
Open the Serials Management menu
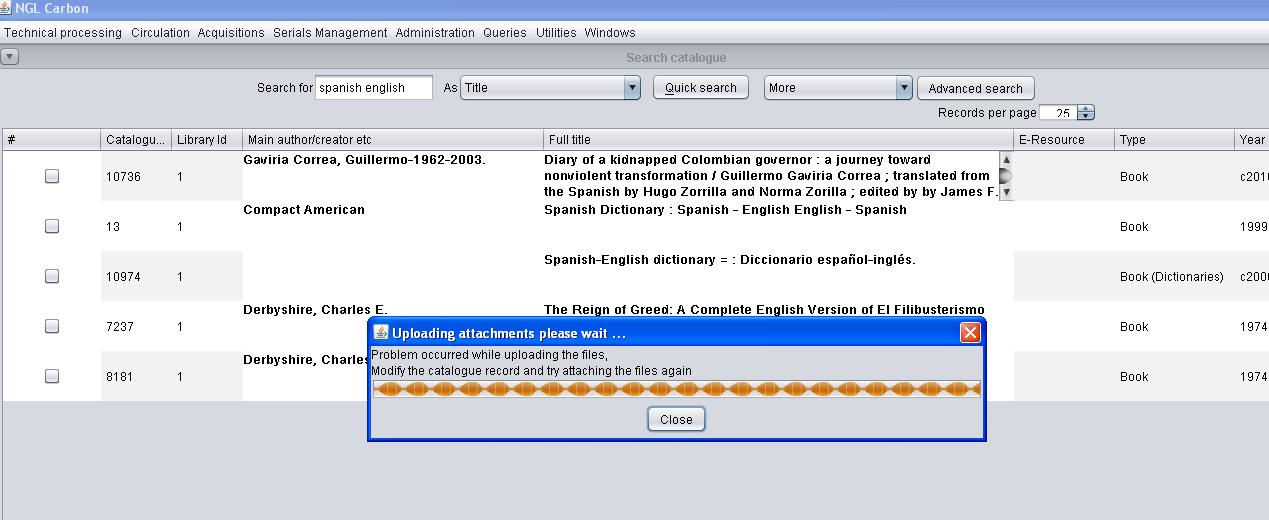(329, 33)
